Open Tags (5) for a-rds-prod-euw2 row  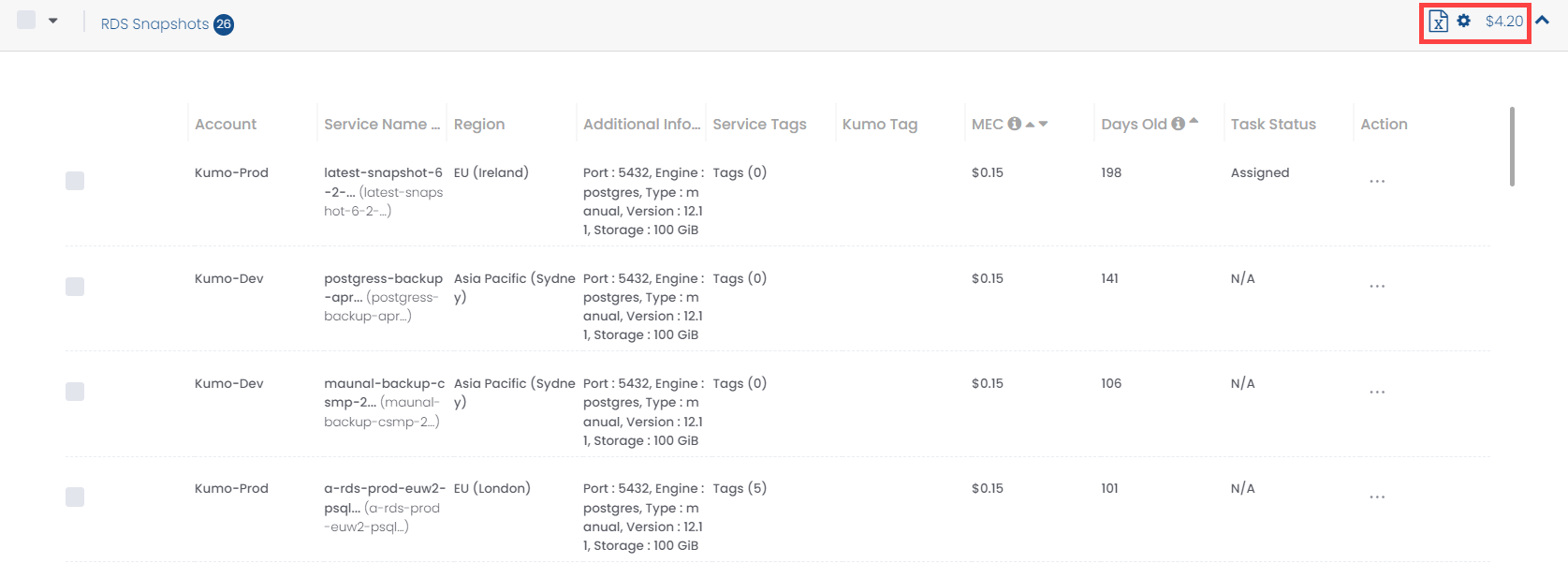pos(740,488)
